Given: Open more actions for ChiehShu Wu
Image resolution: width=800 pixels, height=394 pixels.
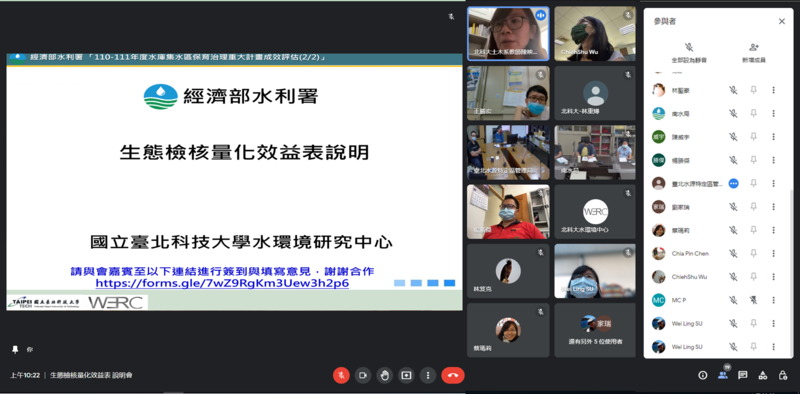Looking at the screenshot, I should point(773,277).
